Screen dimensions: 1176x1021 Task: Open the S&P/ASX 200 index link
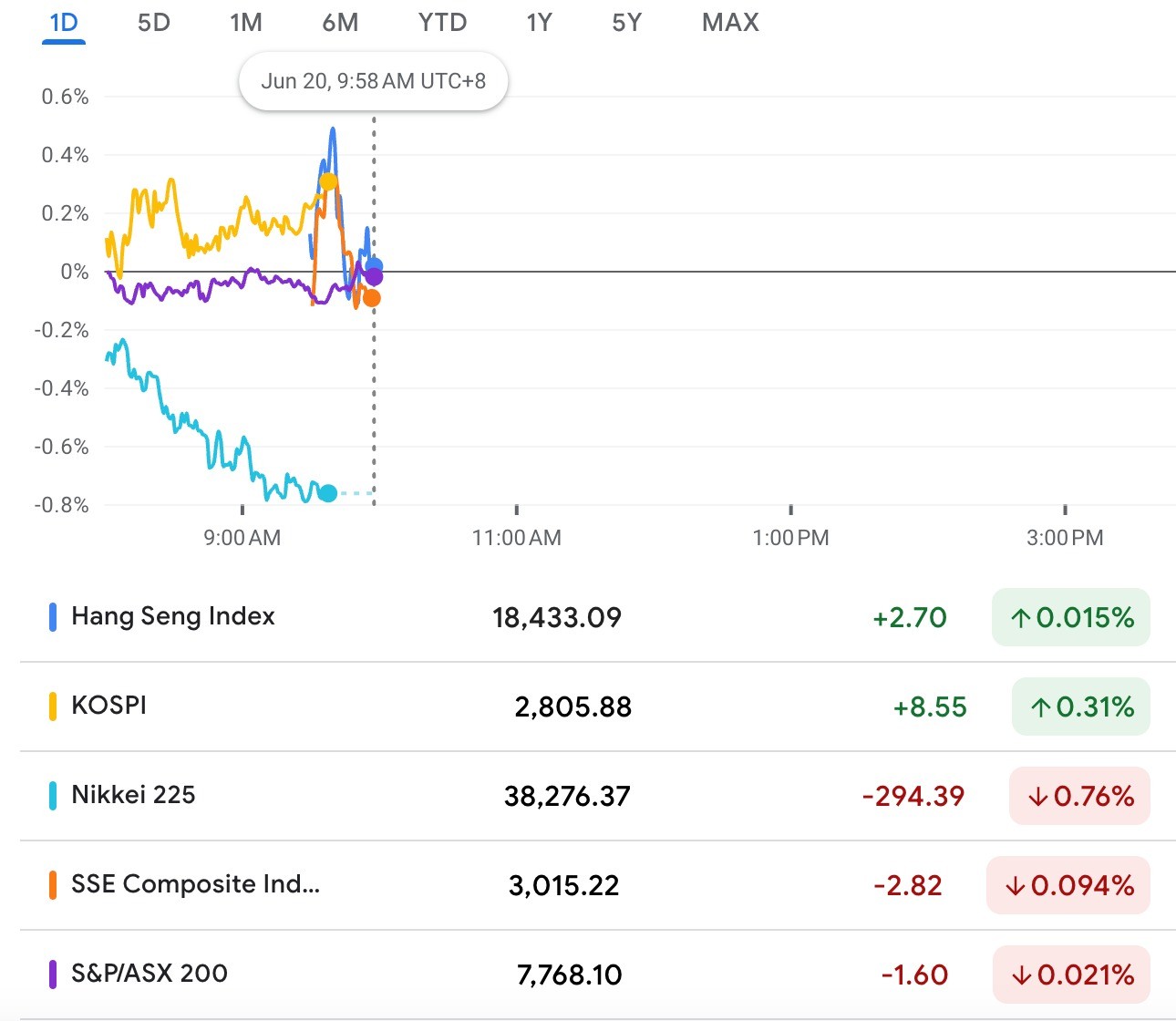click(150, 974)
